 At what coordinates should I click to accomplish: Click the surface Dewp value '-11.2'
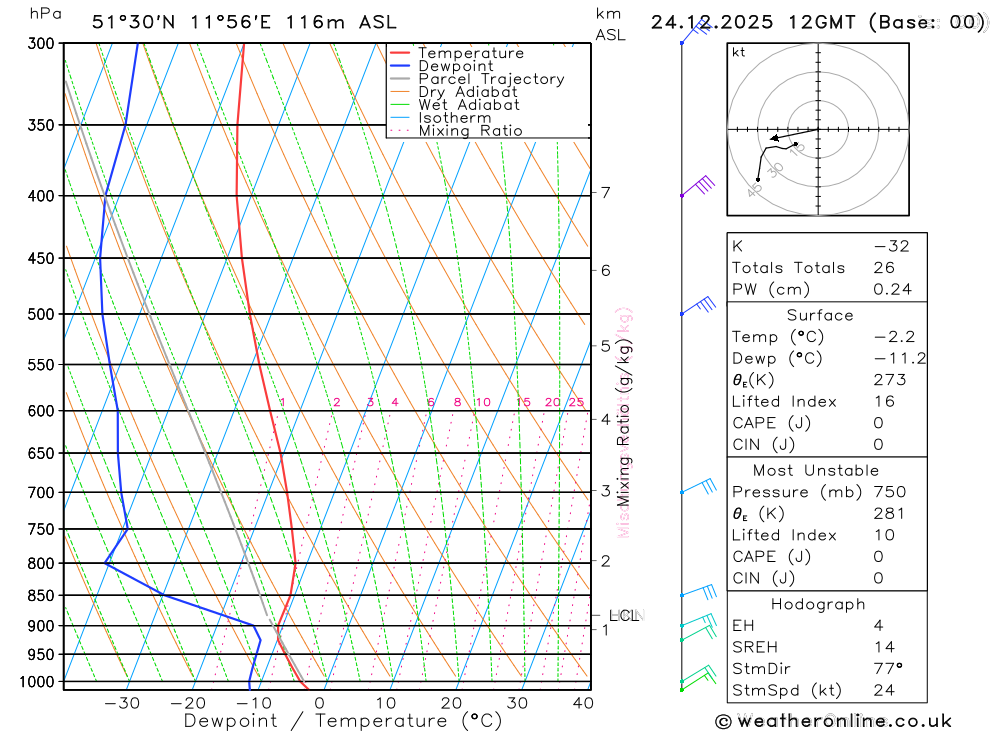point(900,359)
